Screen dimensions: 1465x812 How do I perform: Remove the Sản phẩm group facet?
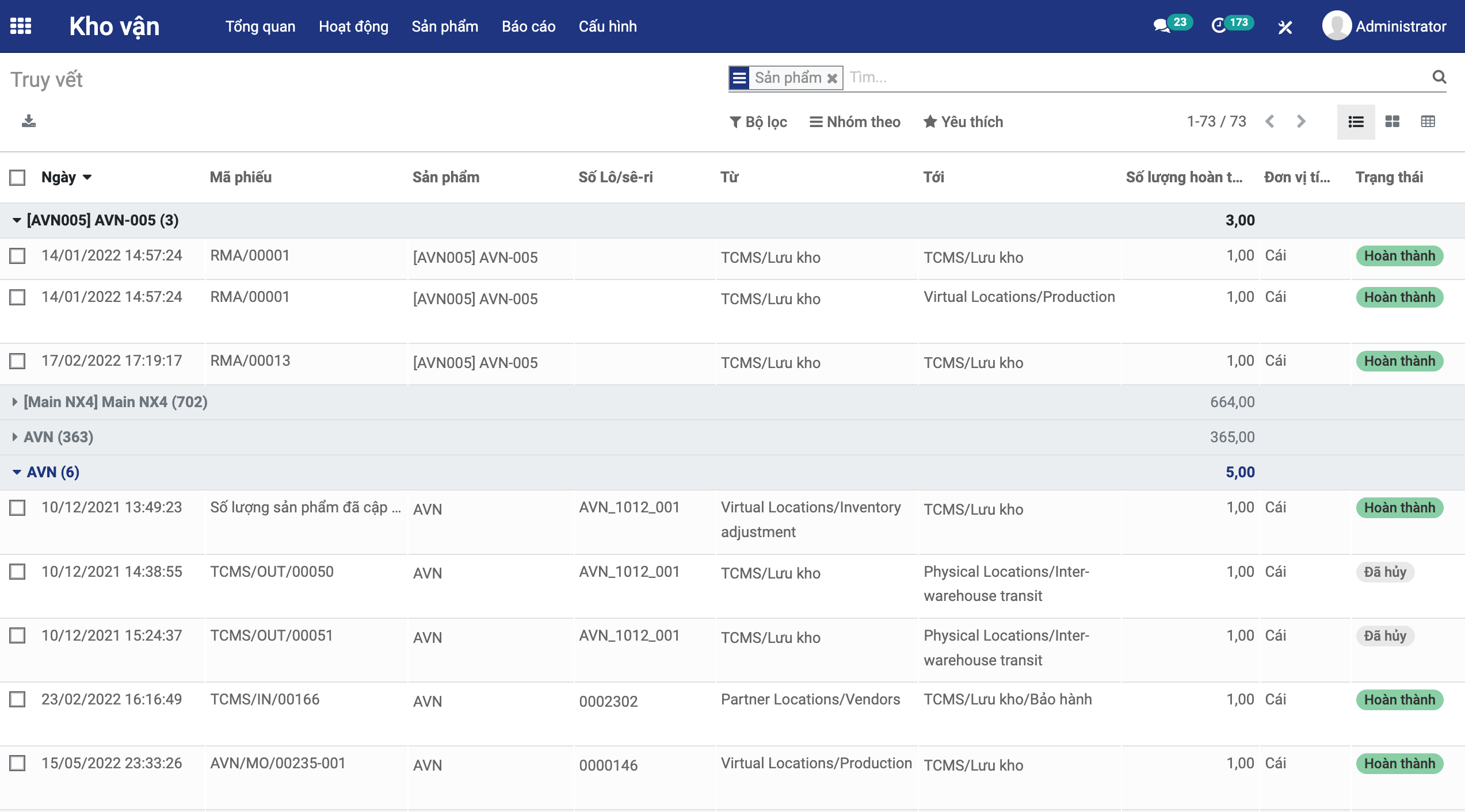click(832, 78)
